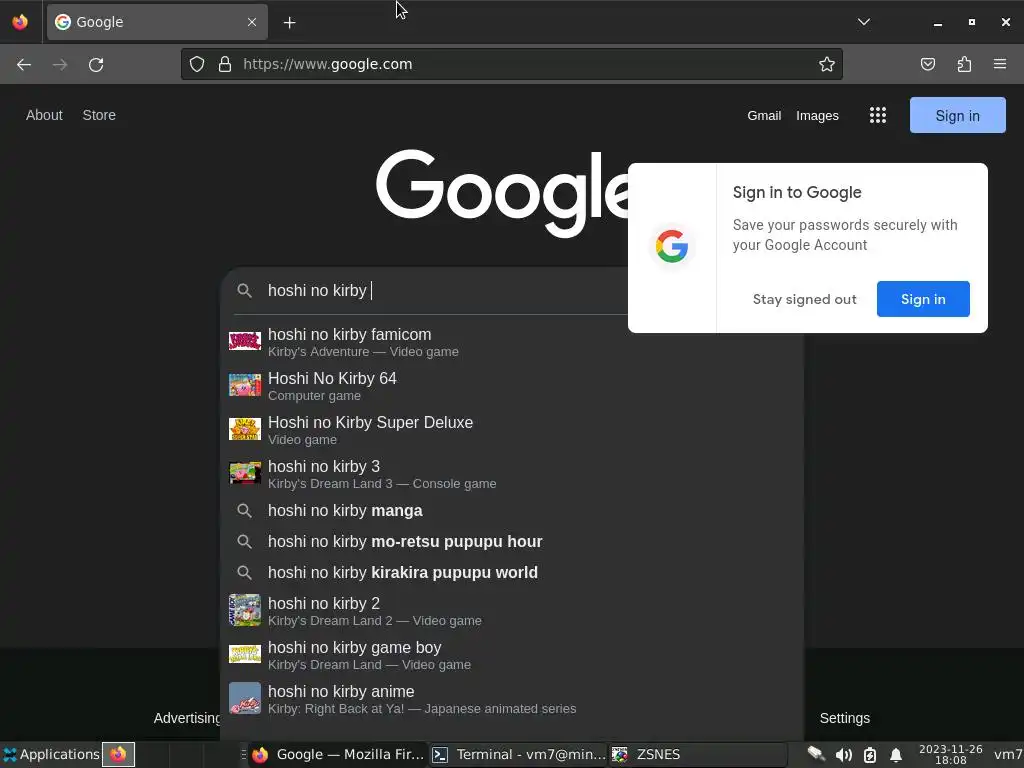This screenshot has height=768, width=1024.
Task: Select suggestion hoshi no kirby game boy
Action: coord(511,654)
